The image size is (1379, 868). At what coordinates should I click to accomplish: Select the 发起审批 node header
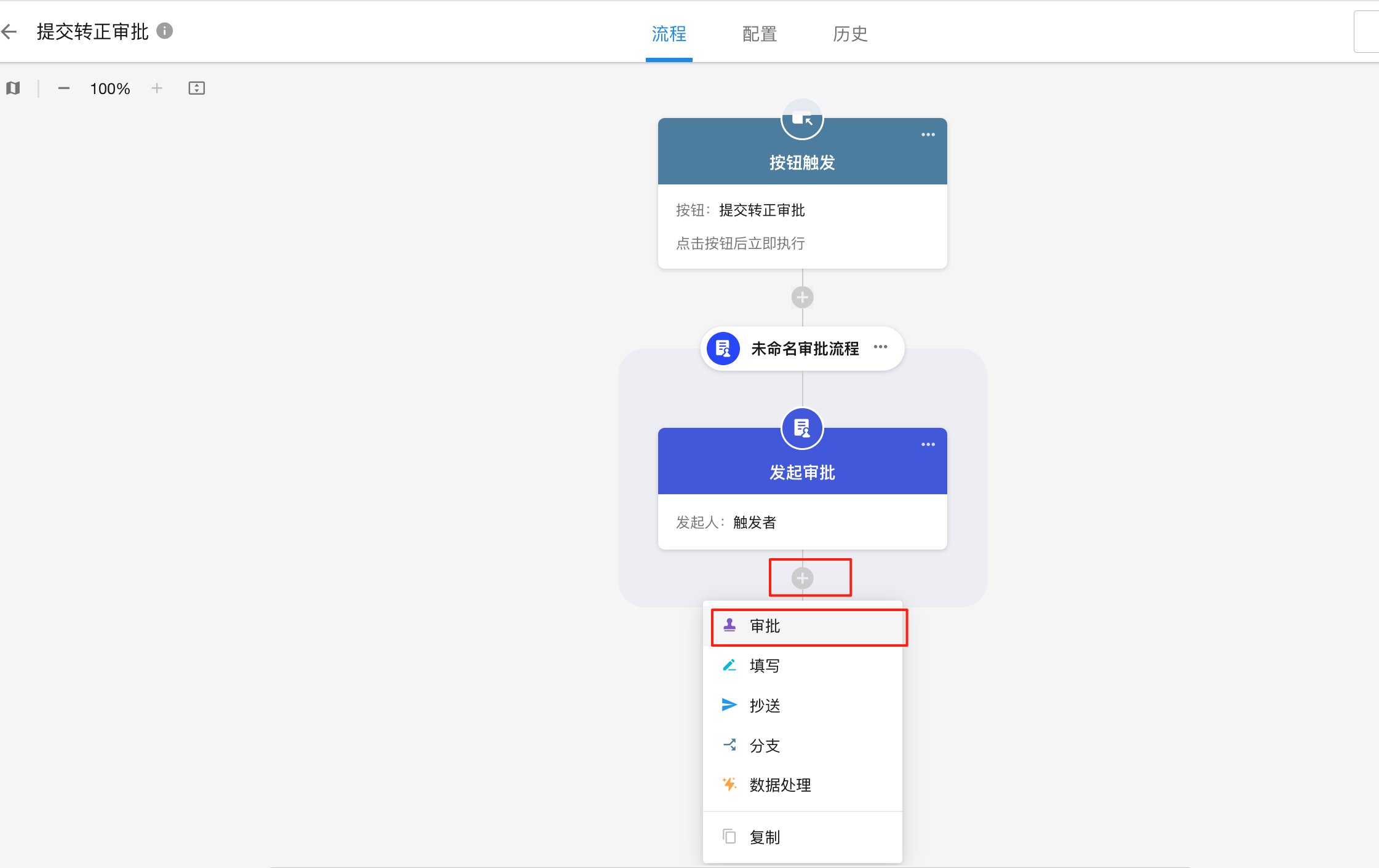coord(802,462)
